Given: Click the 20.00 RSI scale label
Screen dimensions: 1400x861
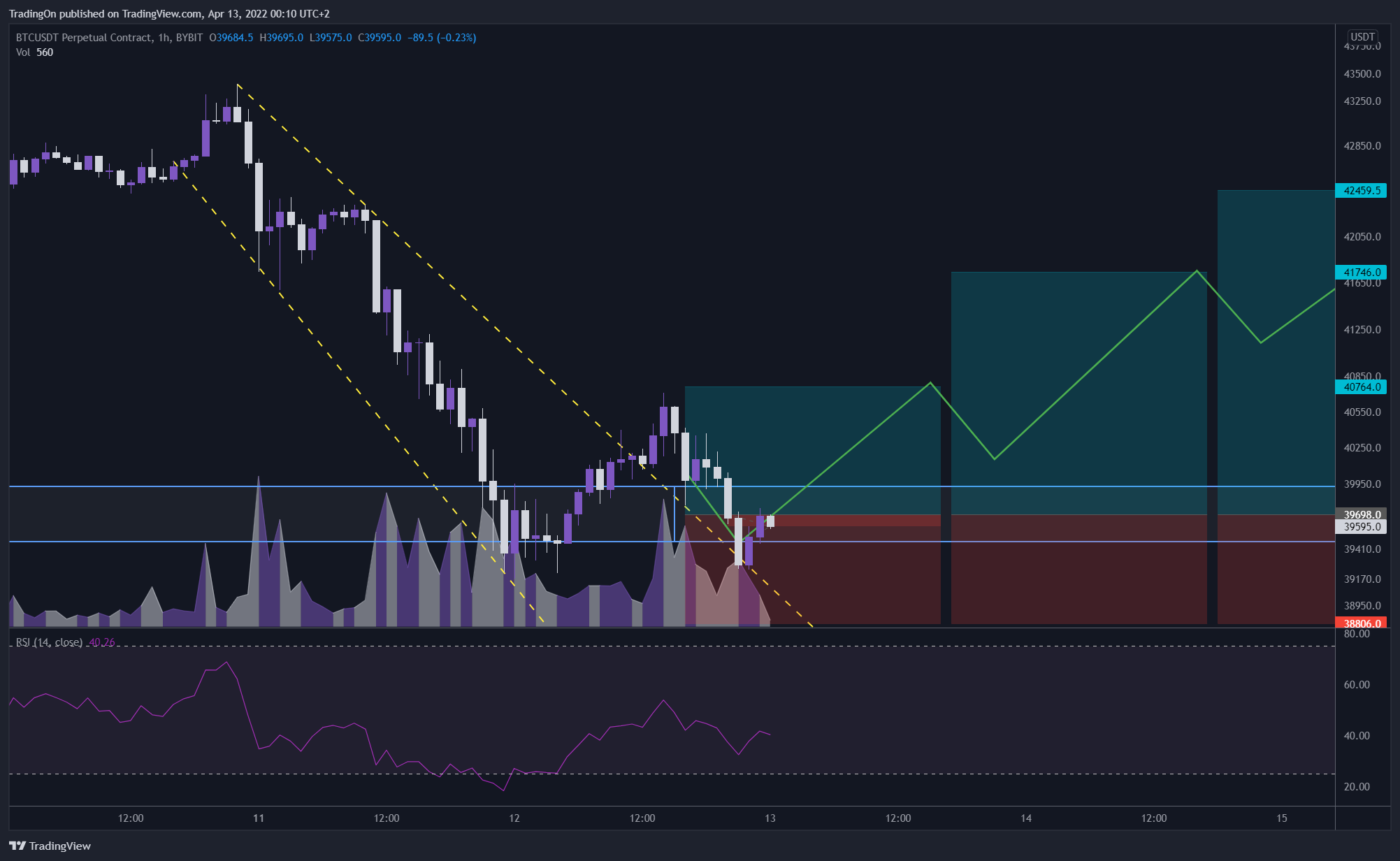Looking at the screenshot, I should click(1357, 787).
